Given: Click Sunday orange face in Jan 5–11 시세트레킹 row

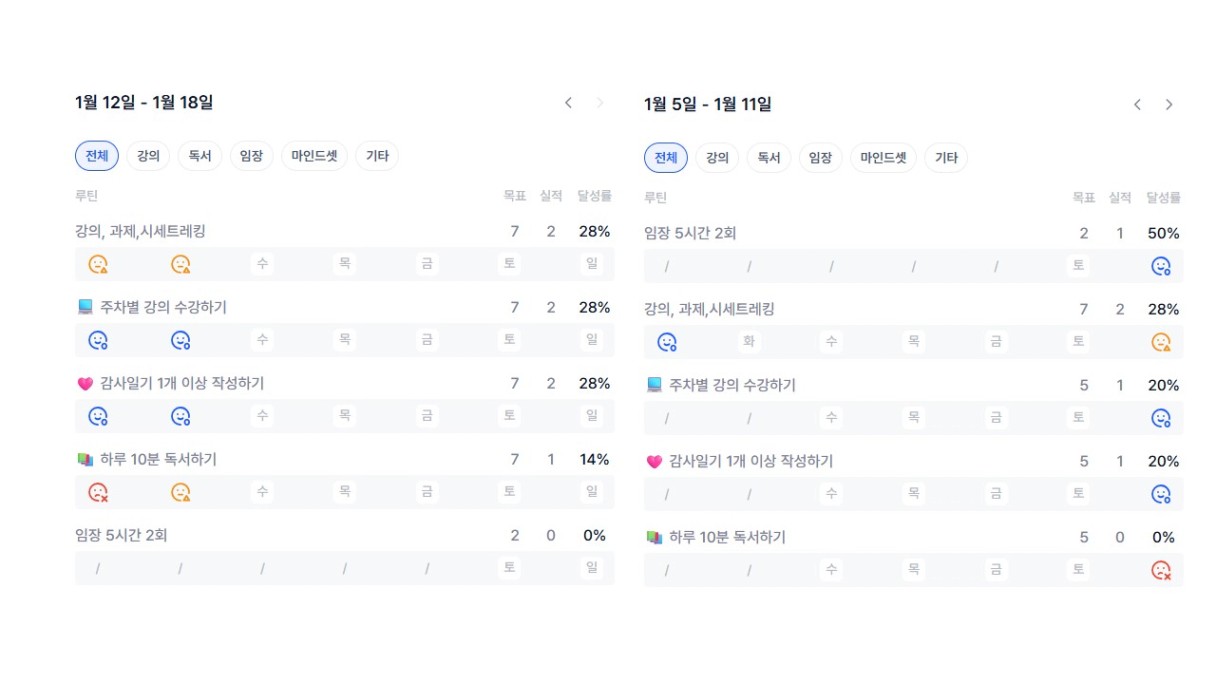Looking at the screenshot, I should click(x=1161, y=342).
